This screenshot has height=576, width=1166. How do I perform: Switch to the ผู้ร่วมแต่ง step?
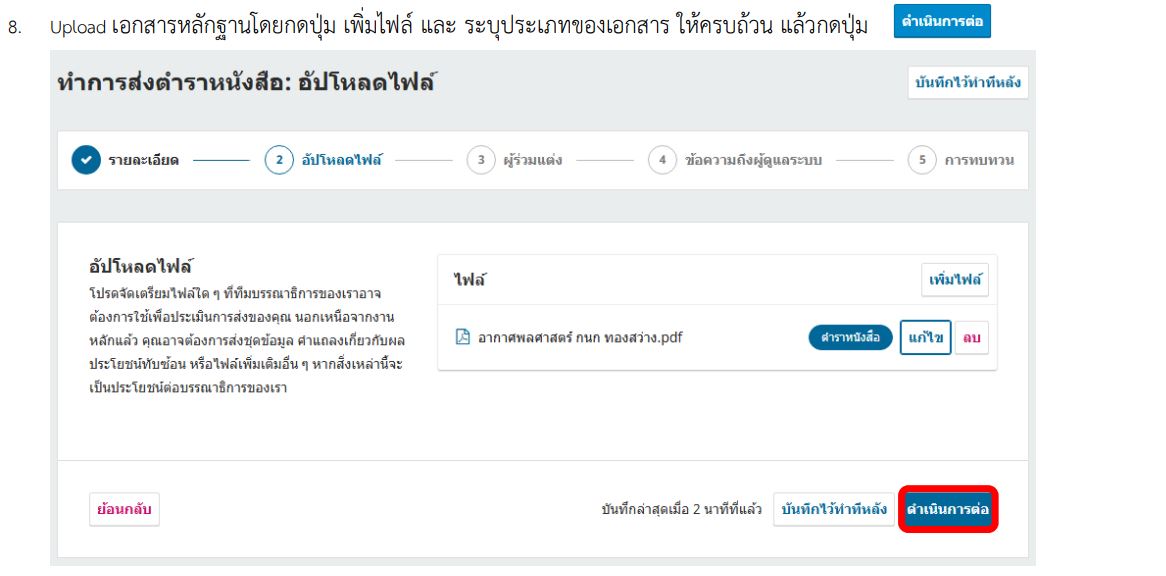(x=532, y=160)
